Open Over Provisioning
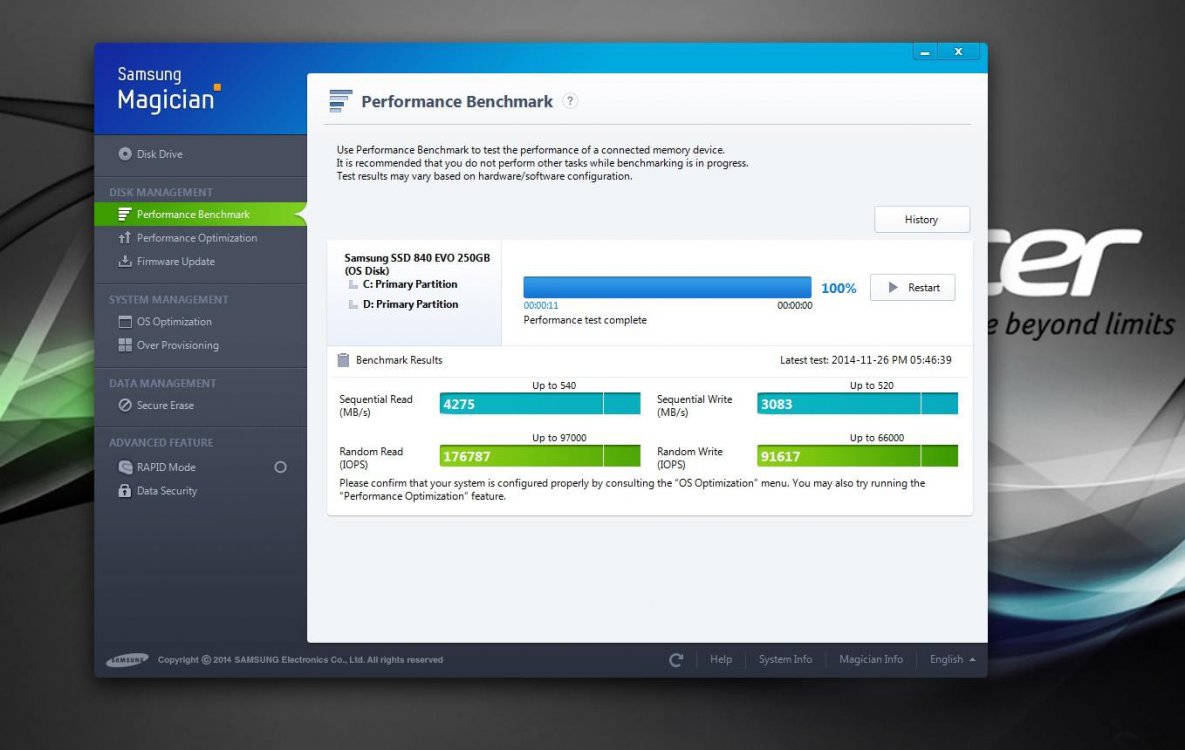 178,346
